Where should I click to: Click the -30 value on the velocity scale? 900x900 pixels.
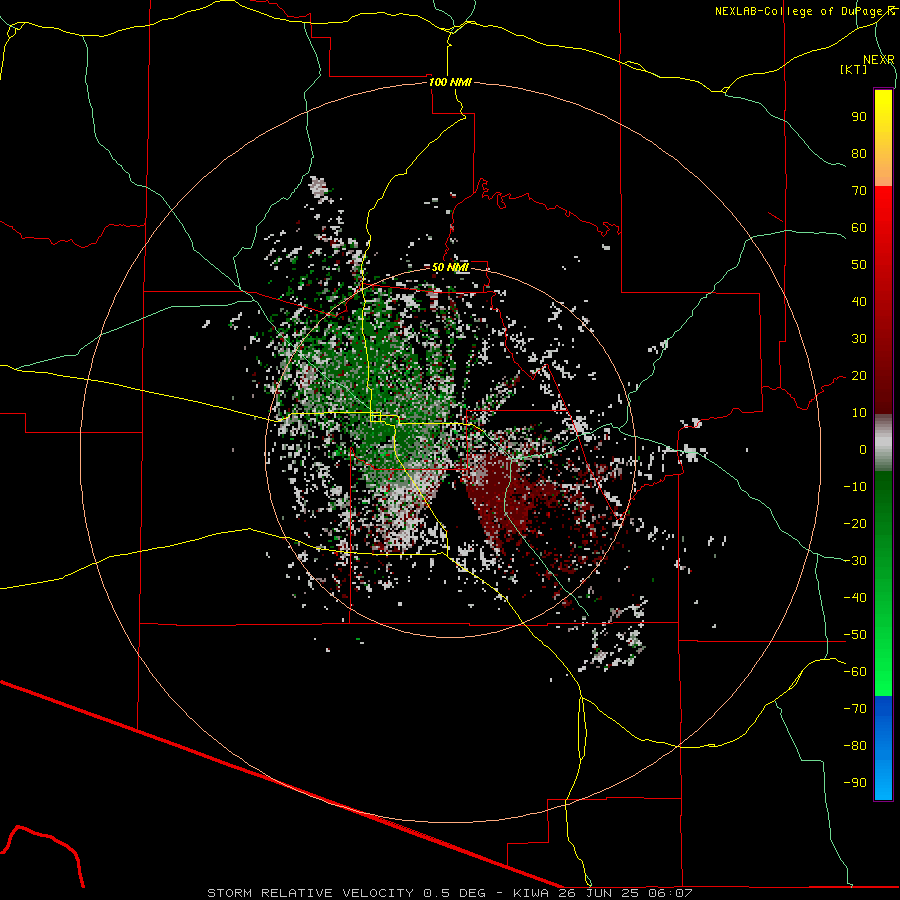click(855, 561)
